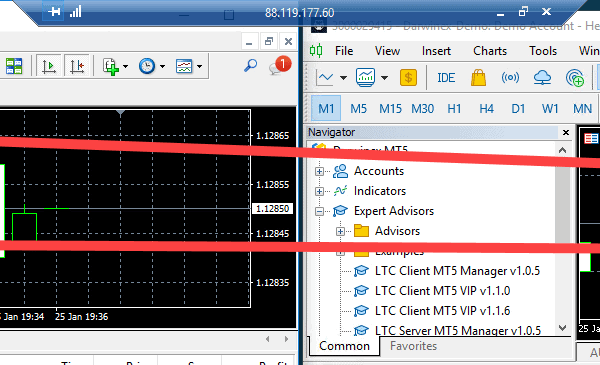Collapse the Expert Advisors node

(319, 211)
